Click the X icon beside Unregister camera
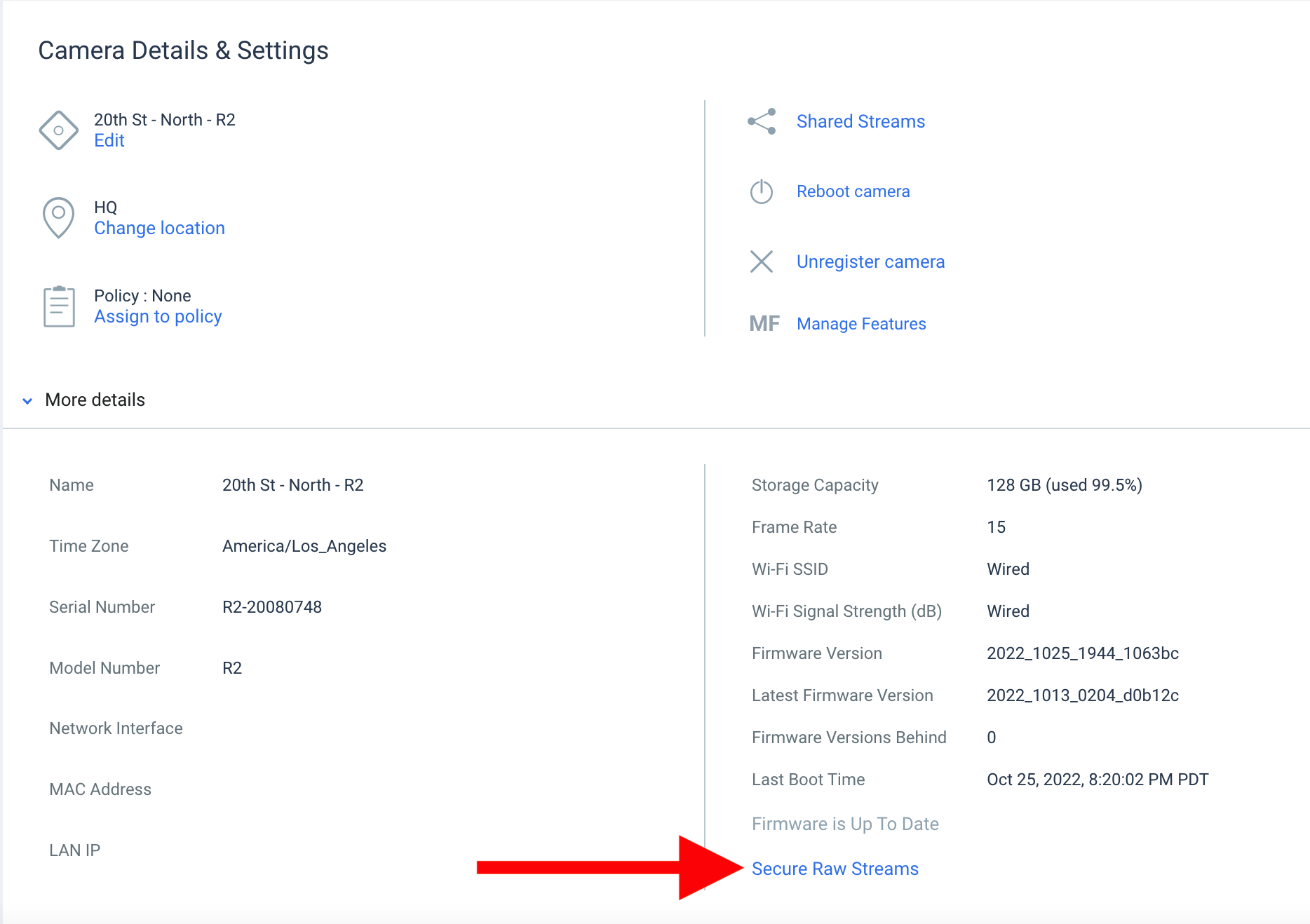This screenshot has width=1310, height=924. (x=762, y=261)
